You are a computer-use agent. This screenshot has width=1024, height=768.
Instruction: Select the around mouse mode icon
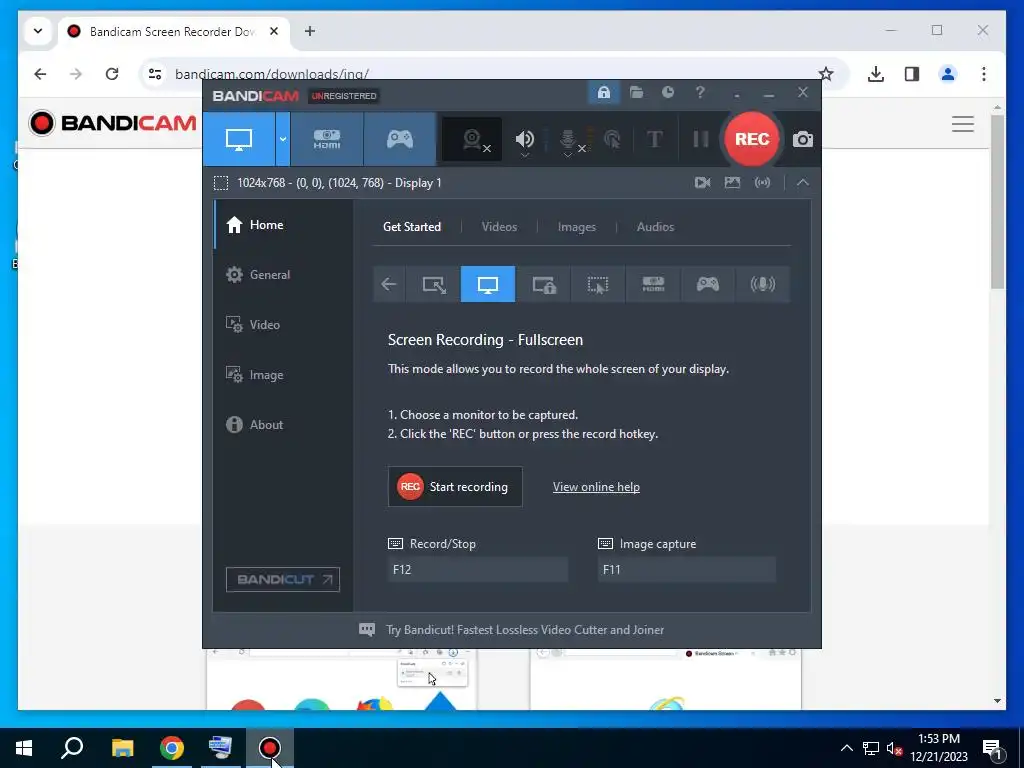[x=598, y=284]
